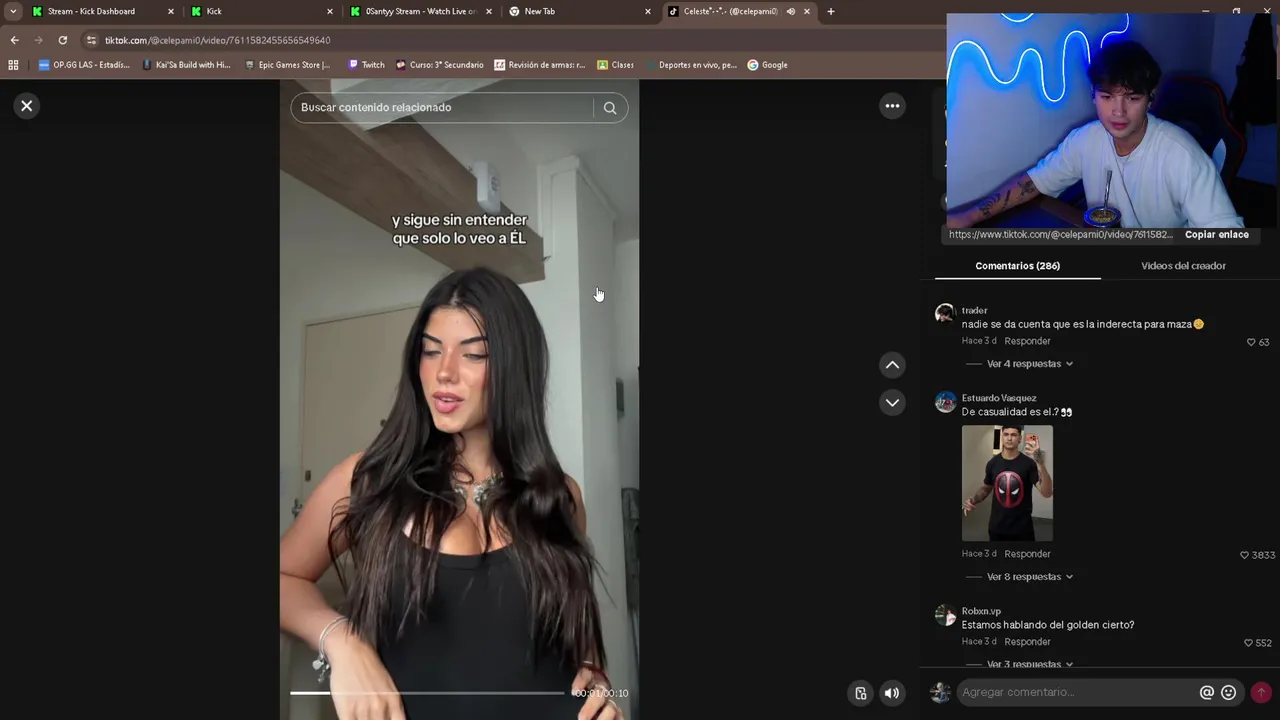Like Estuardo Vasquez's comment heart
The width and height of the screenshot is (1280, 720).
1245,555
